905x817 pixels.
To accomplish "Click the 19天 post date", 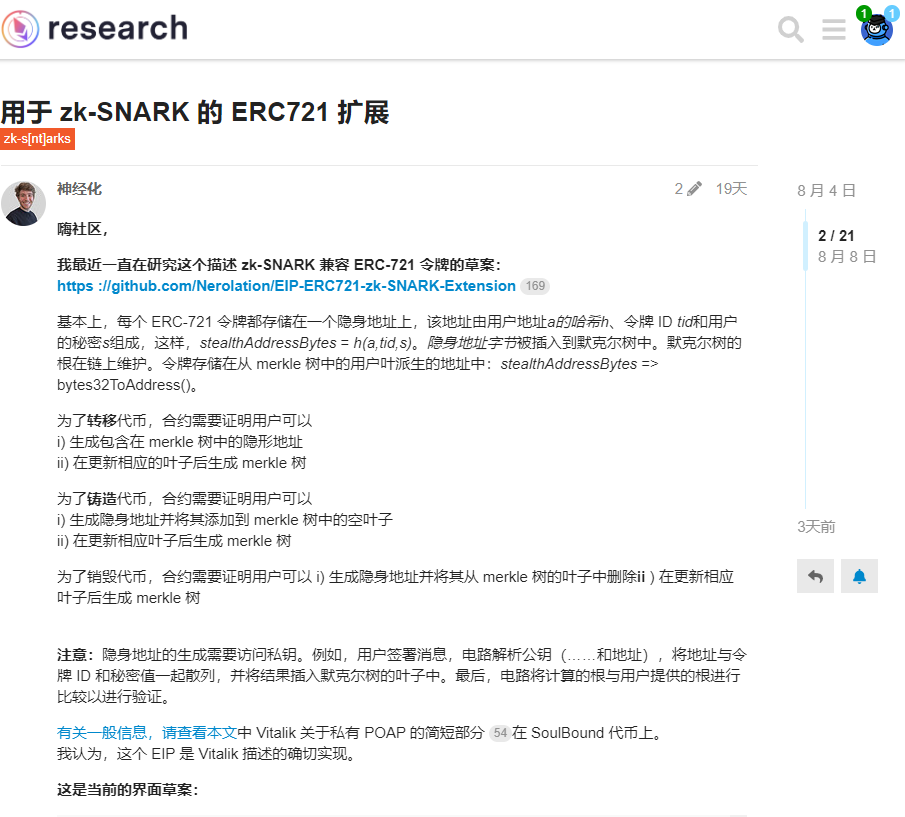I will point(731,189).
